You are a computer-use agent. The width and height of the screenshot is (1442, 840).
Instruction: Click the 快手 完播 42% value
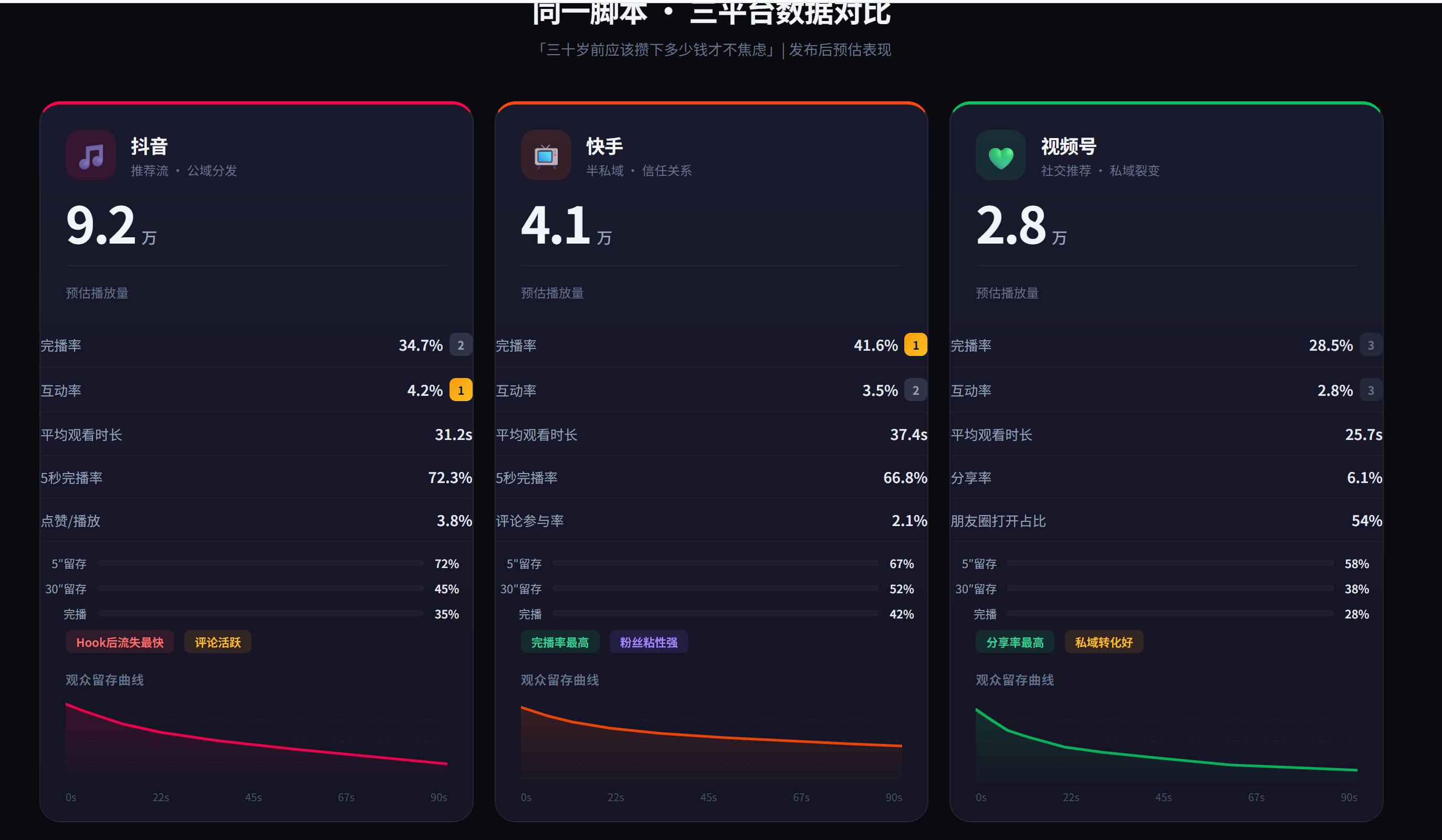point(901,614)
